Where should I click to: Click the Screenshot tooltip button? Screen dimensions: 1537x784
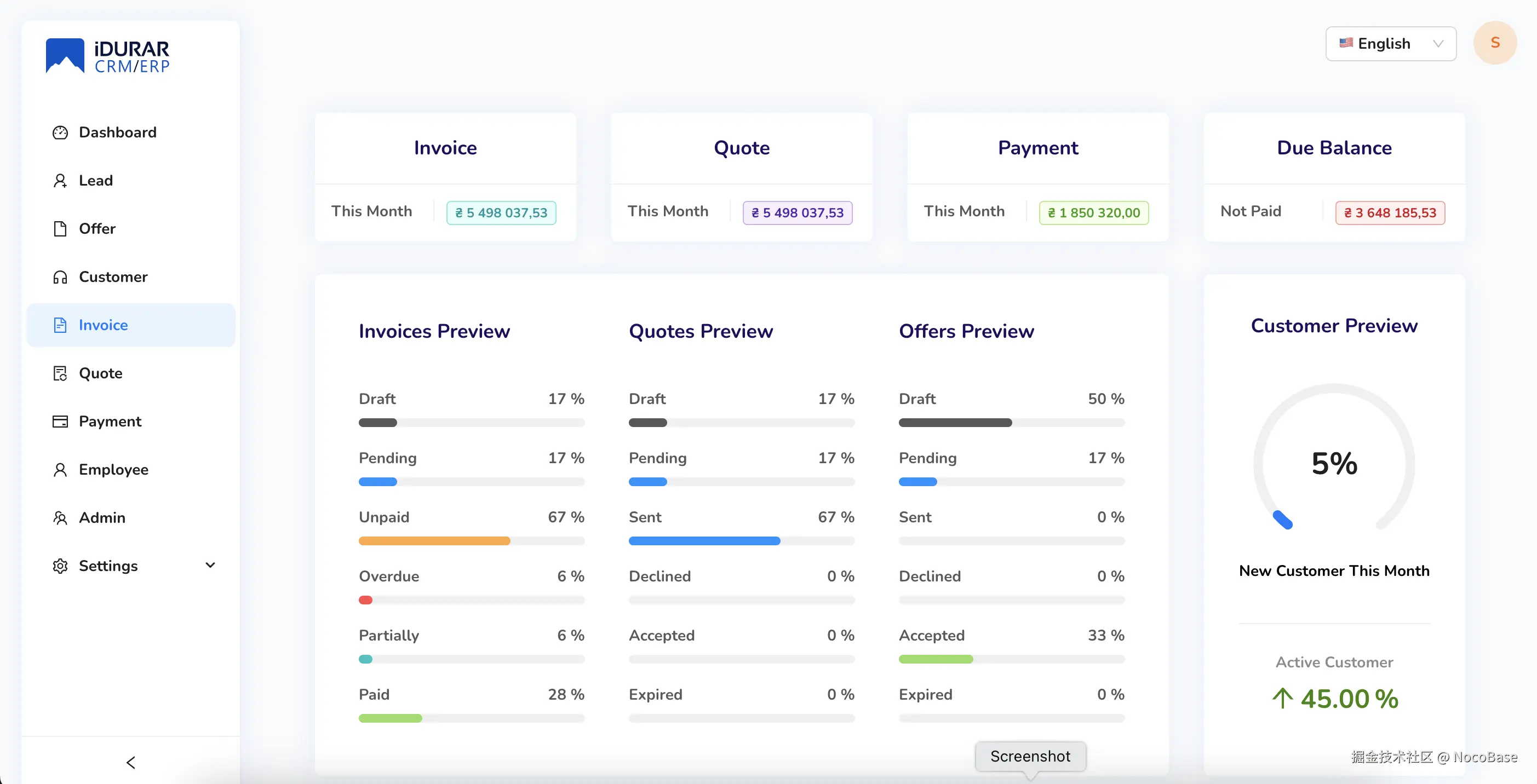coord(1030,756)
